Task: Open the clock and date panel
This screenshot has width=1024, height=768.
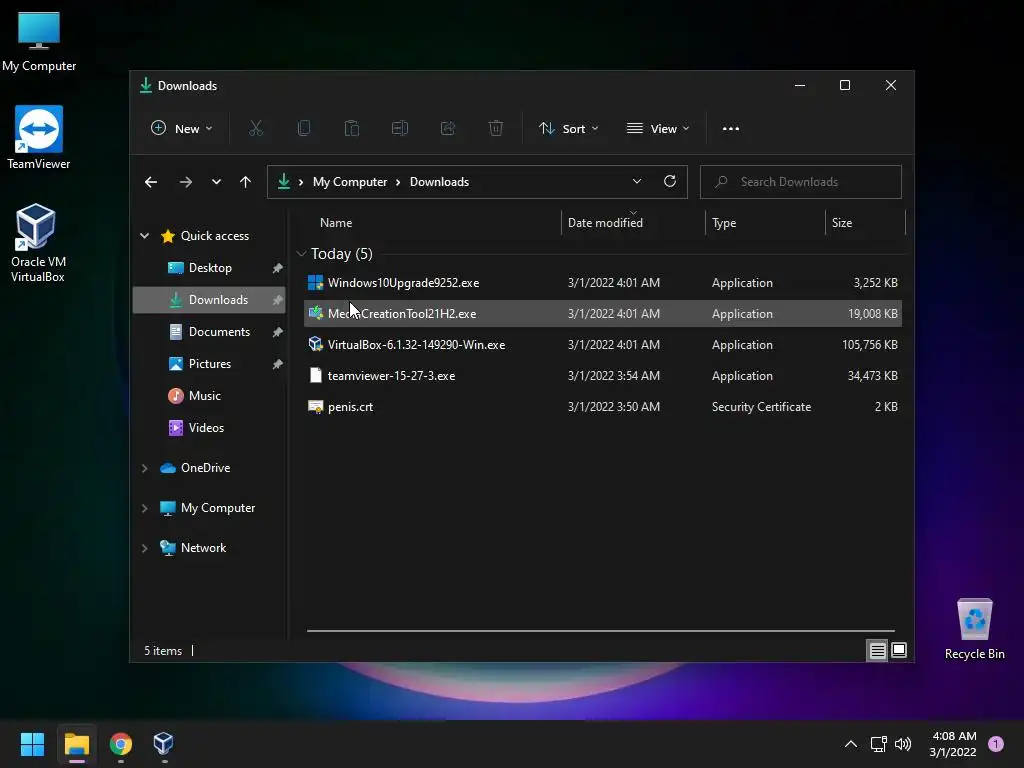Action: coord(953,744)
